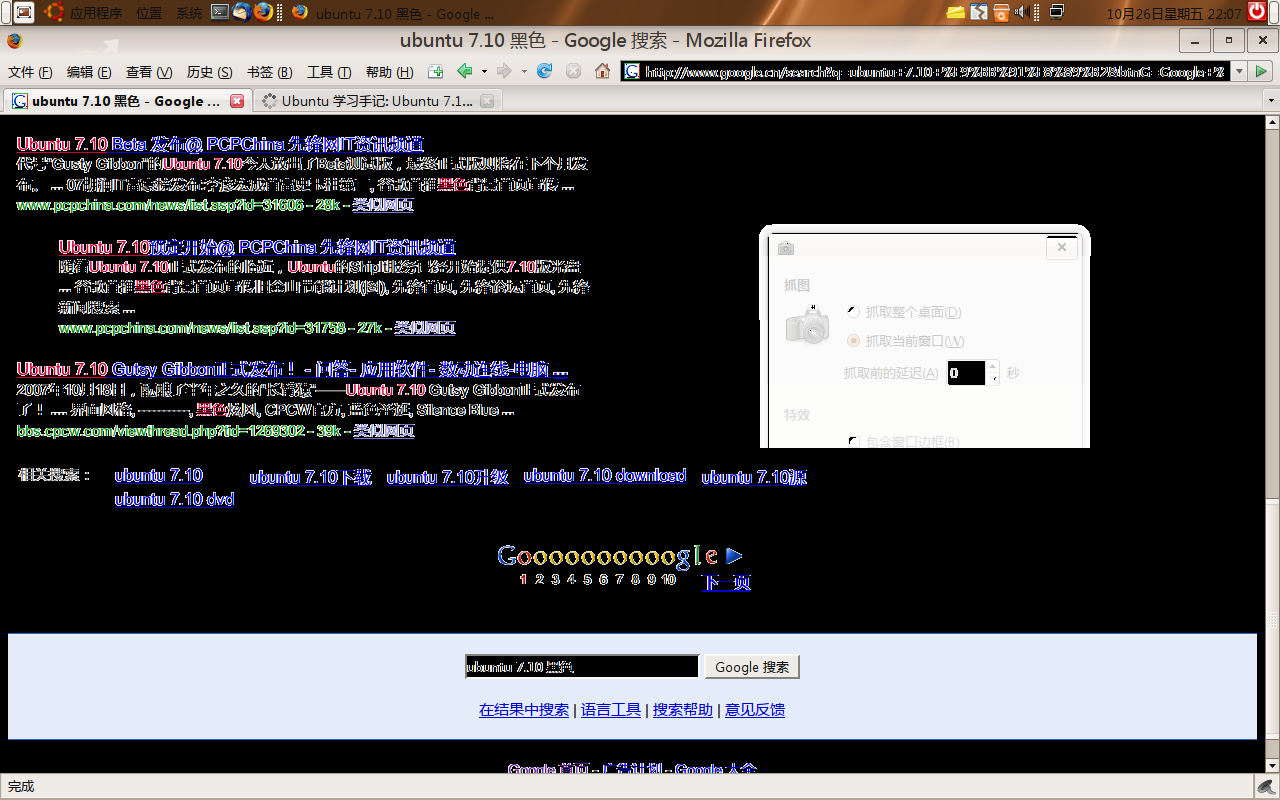Click 下一页 next page link
The width and height of the screenshot is (1280, 800).
coord(727,582)
